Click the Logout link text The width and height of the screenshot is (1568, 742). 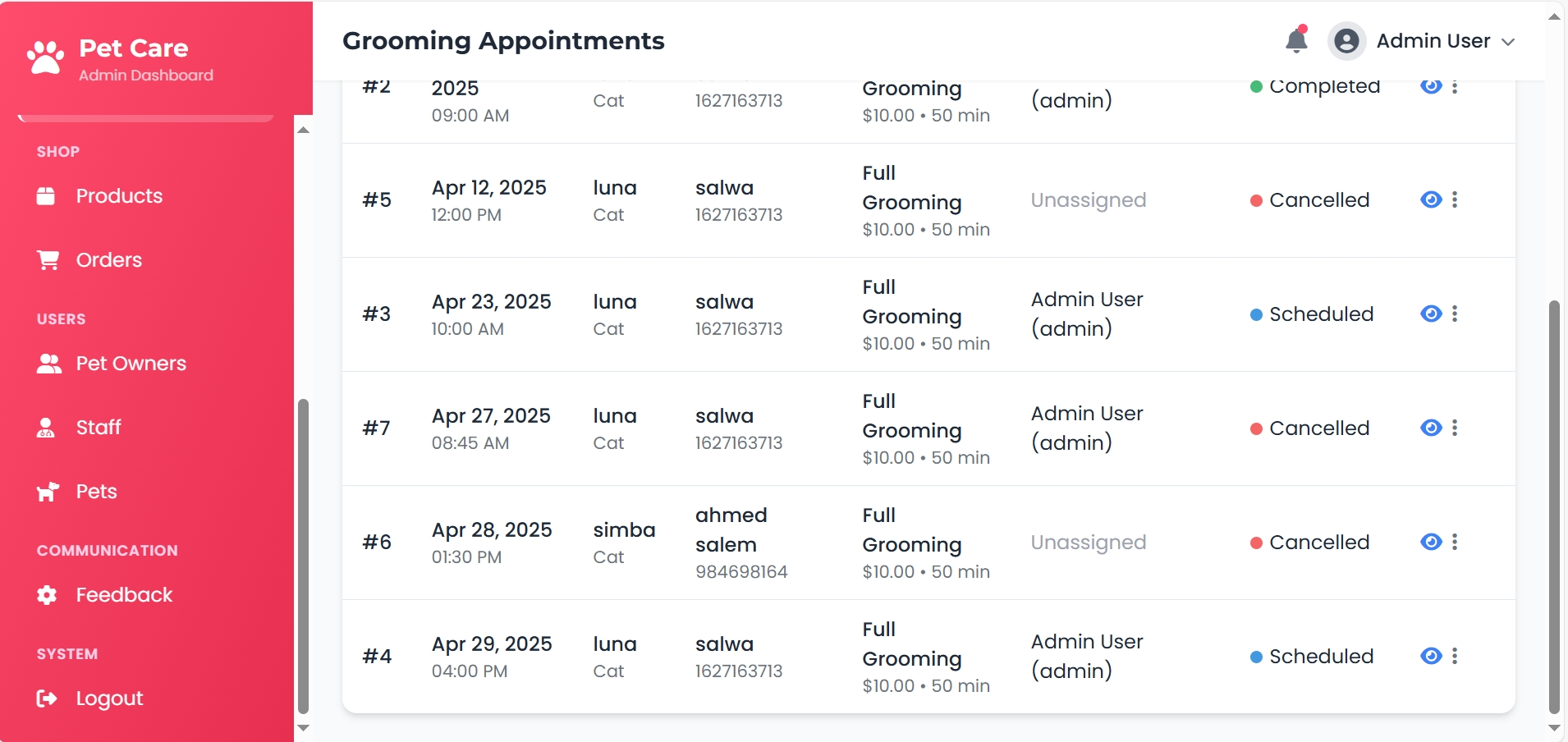coord(109,698)
